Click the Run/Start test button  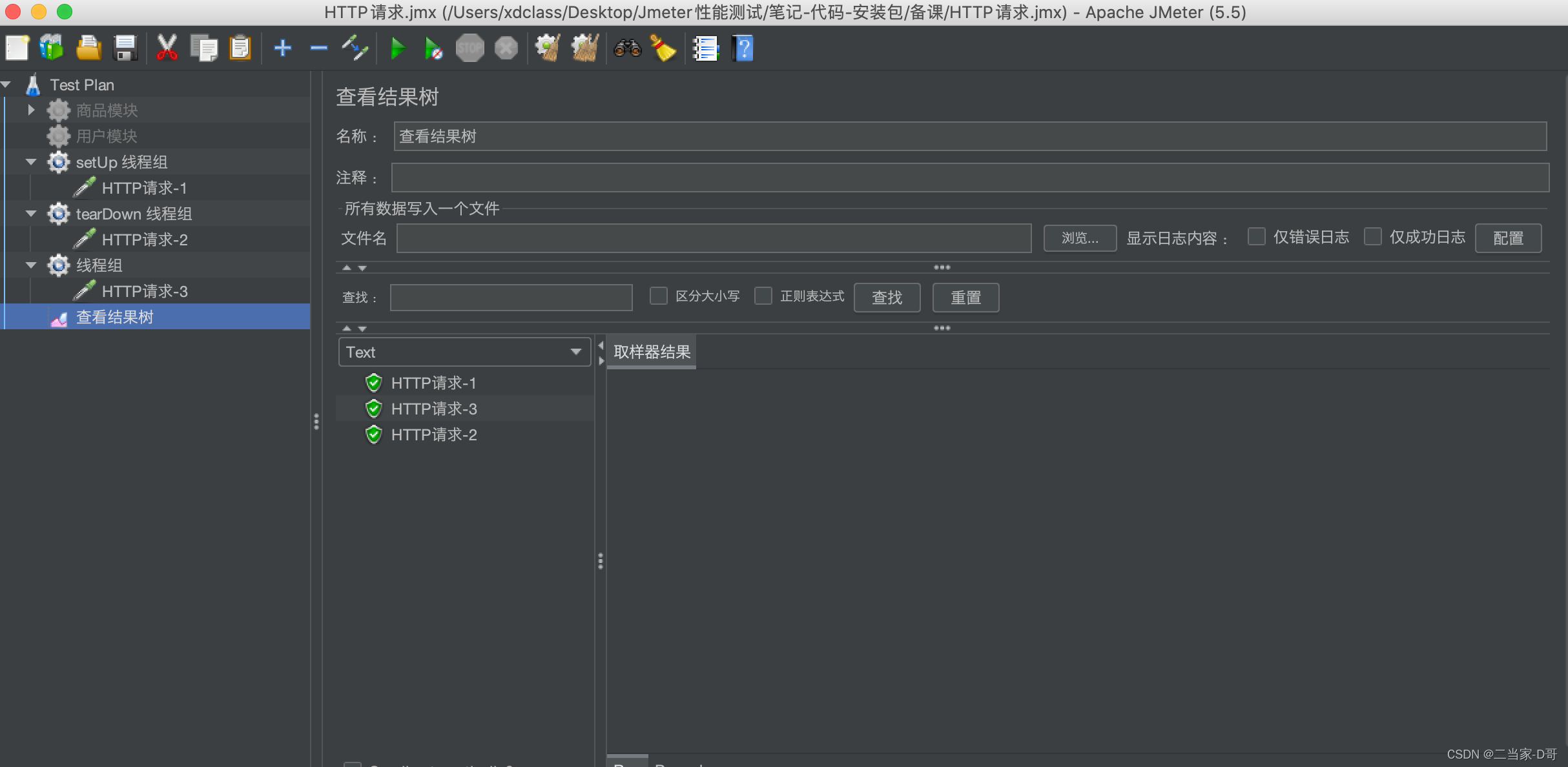[x=397, y=49]
